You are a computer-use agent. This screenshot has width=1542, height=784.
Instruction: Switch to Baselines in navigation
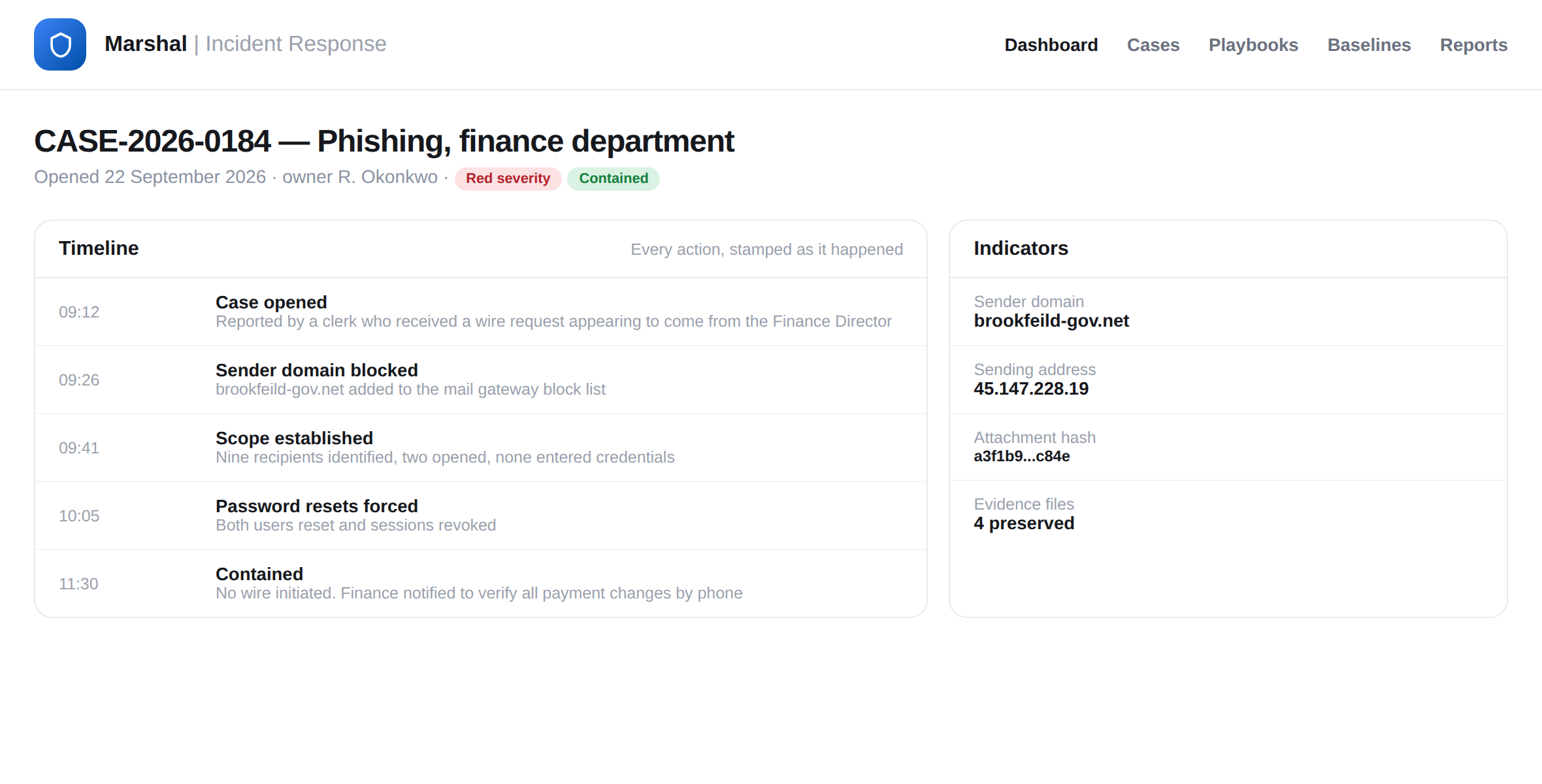click(1369, 45)
